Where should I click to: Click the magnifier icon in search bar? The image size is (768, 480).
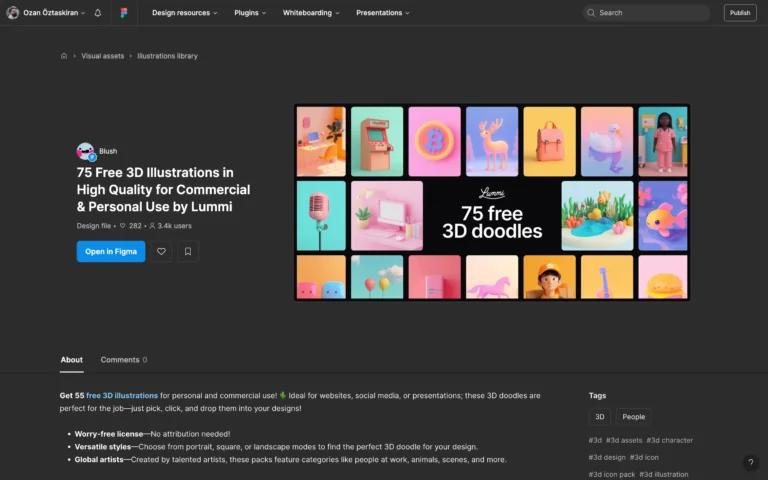pyautogui.click(x=591, y=13)
